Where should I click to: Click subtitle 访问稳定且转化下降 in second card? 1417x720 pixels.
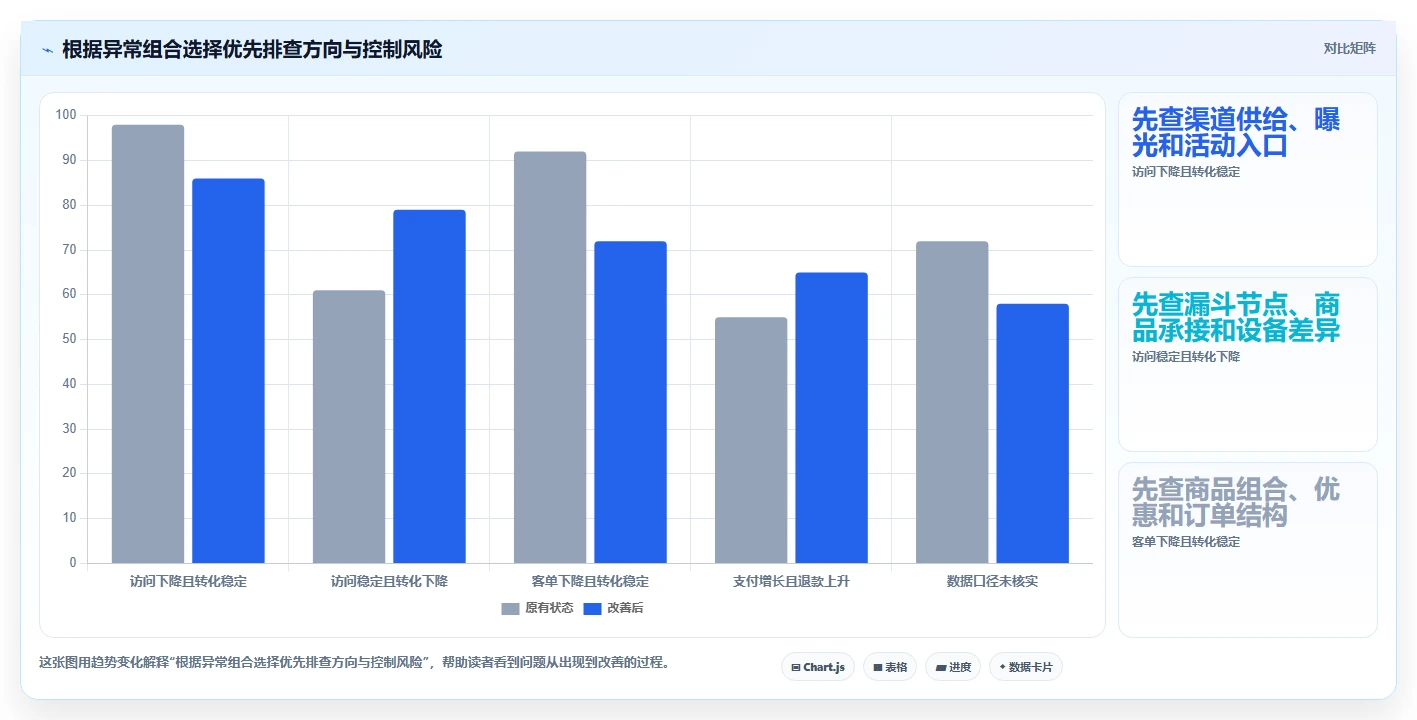tap(1186, 357)
